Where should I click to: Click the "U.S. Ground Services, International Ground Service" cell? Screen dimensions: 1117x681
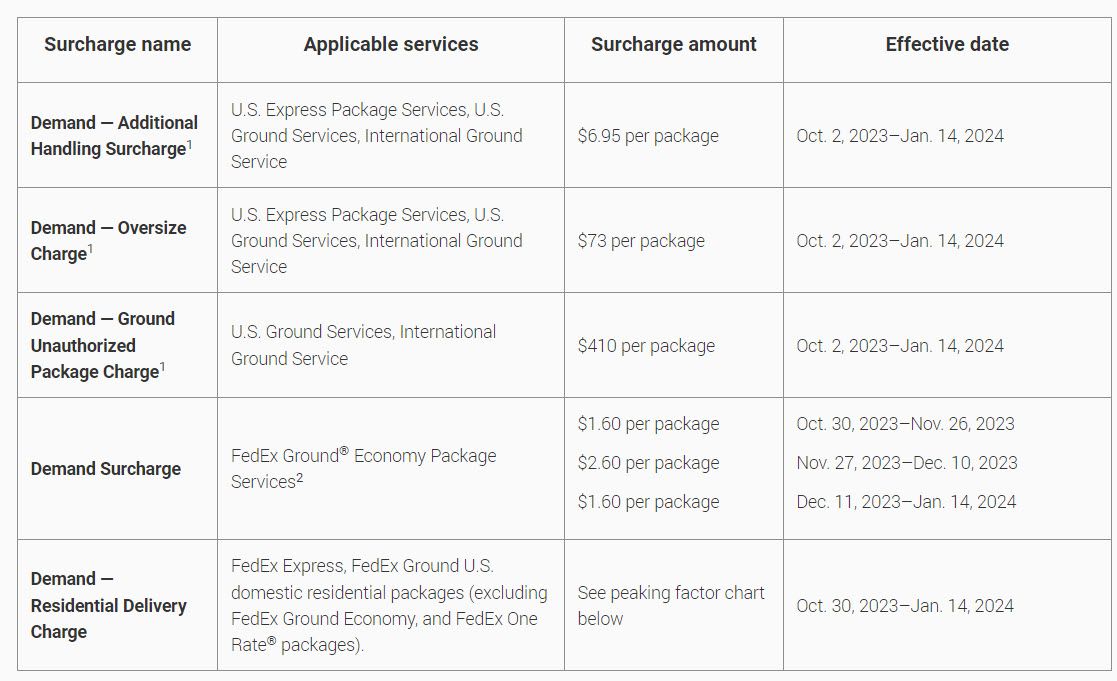coord(364,345)
